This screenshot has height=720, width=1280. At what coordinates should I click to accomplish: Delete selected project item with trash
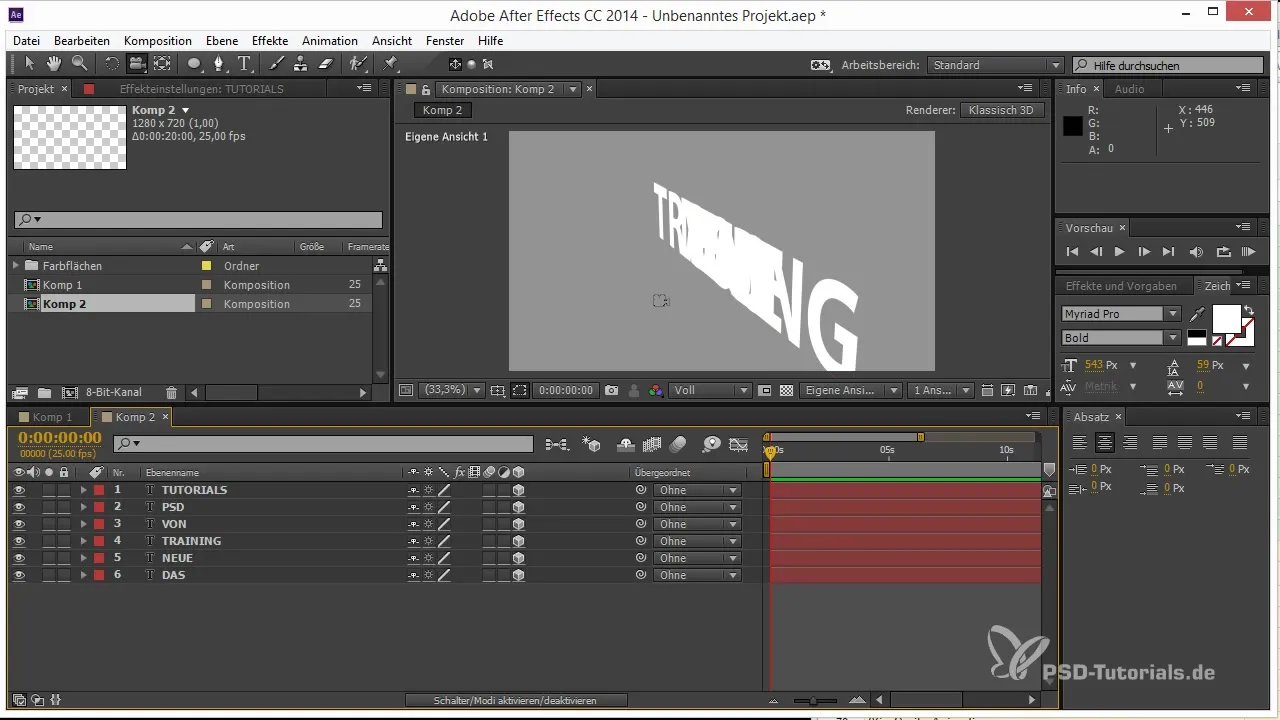[x=171, y=393]
